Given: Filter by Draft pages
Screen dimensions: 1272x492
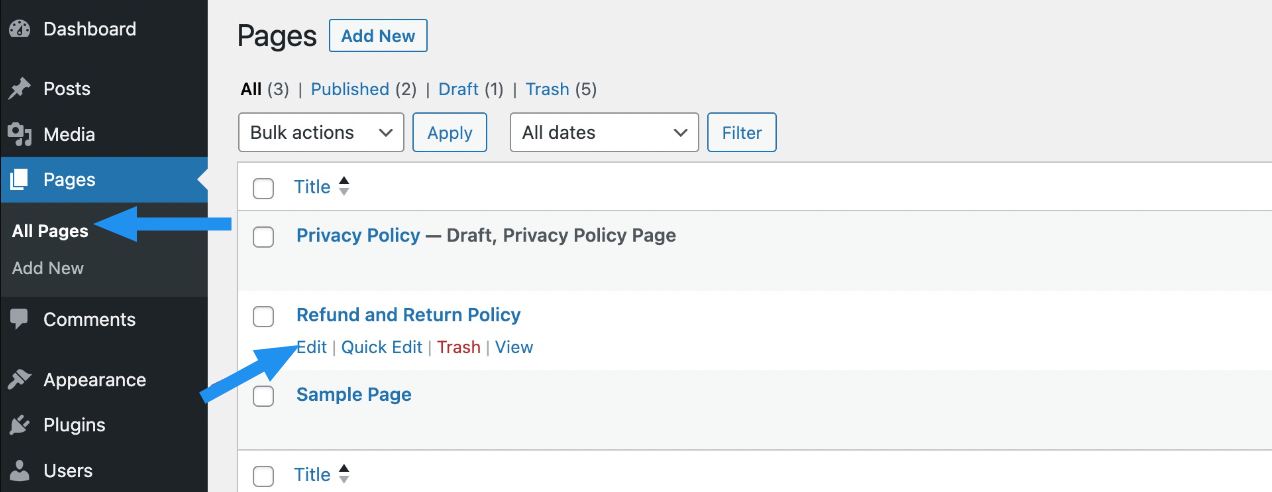Looking at the screenshot, I should tap(459, 89).
